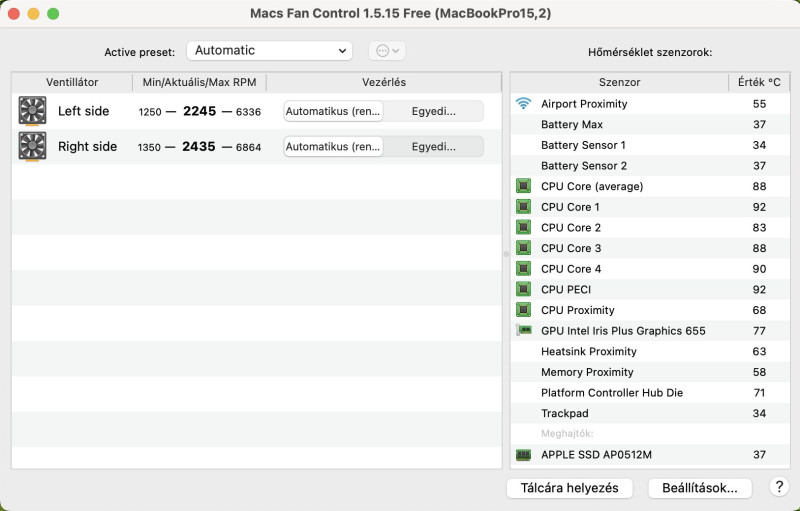800x511 pixels.
Task: Choose Egyedi control for Right side fan
Action: pyautogui.click(x=433, y=147)
